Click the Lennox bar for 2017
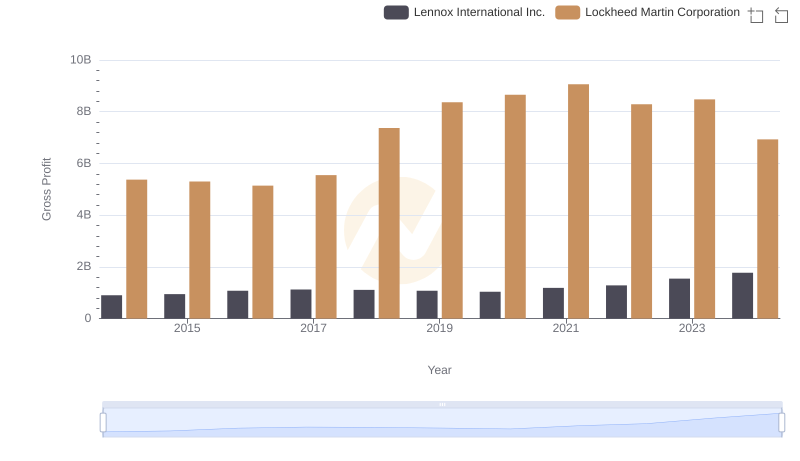The height and width of the screenshot is (461, 800). click(301, 304)
